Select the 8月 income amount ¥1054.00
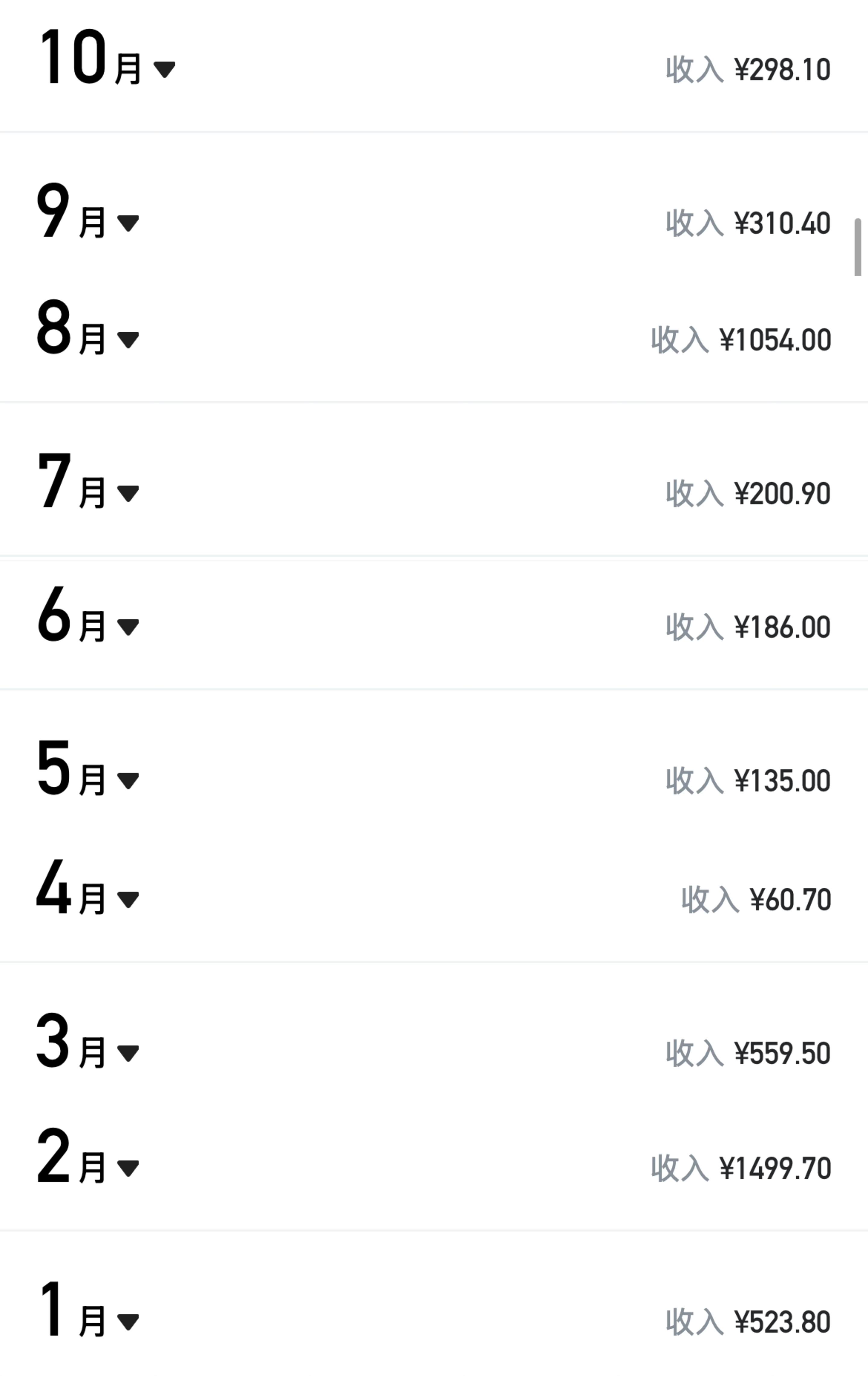The height and width of the screenshot is (1376, 868). point(775,340)
